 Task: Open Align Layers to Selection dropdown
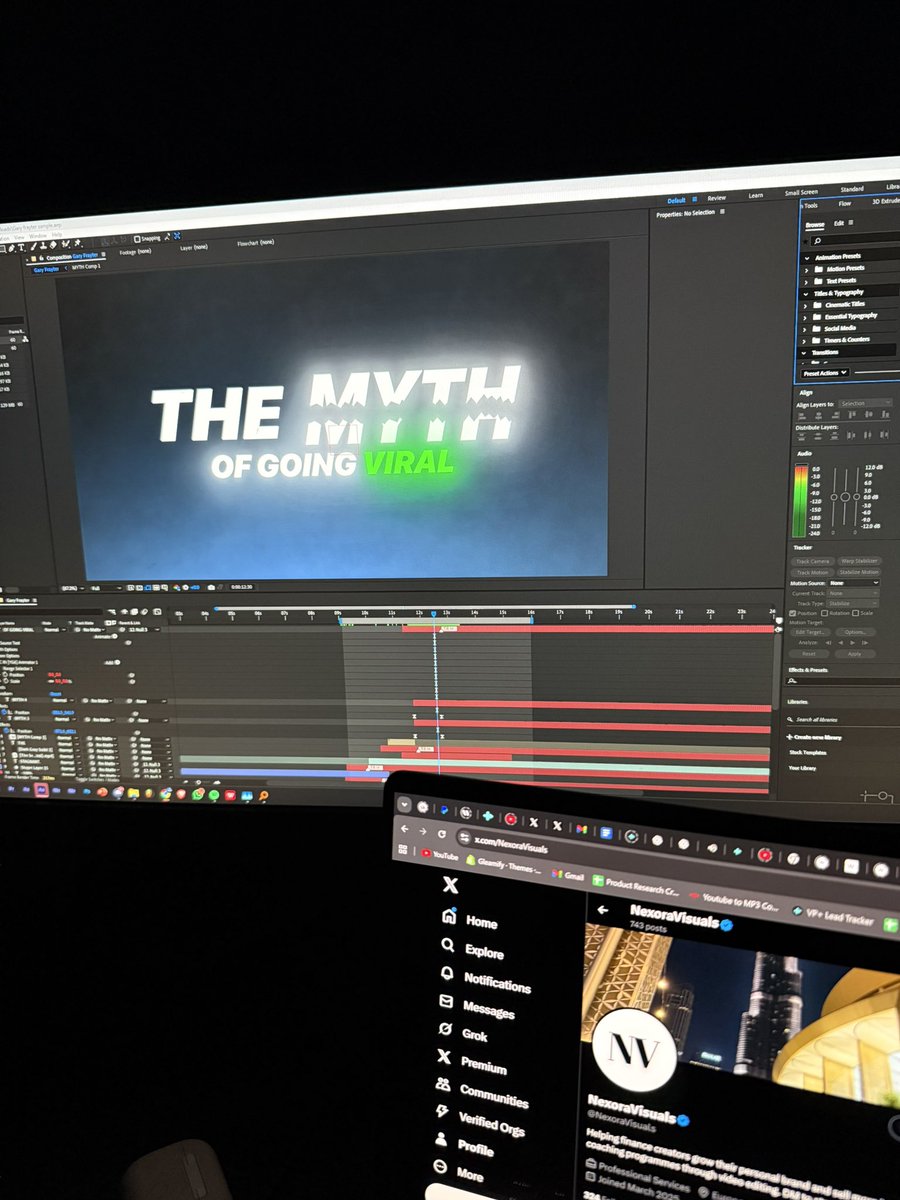pos(865,403)
